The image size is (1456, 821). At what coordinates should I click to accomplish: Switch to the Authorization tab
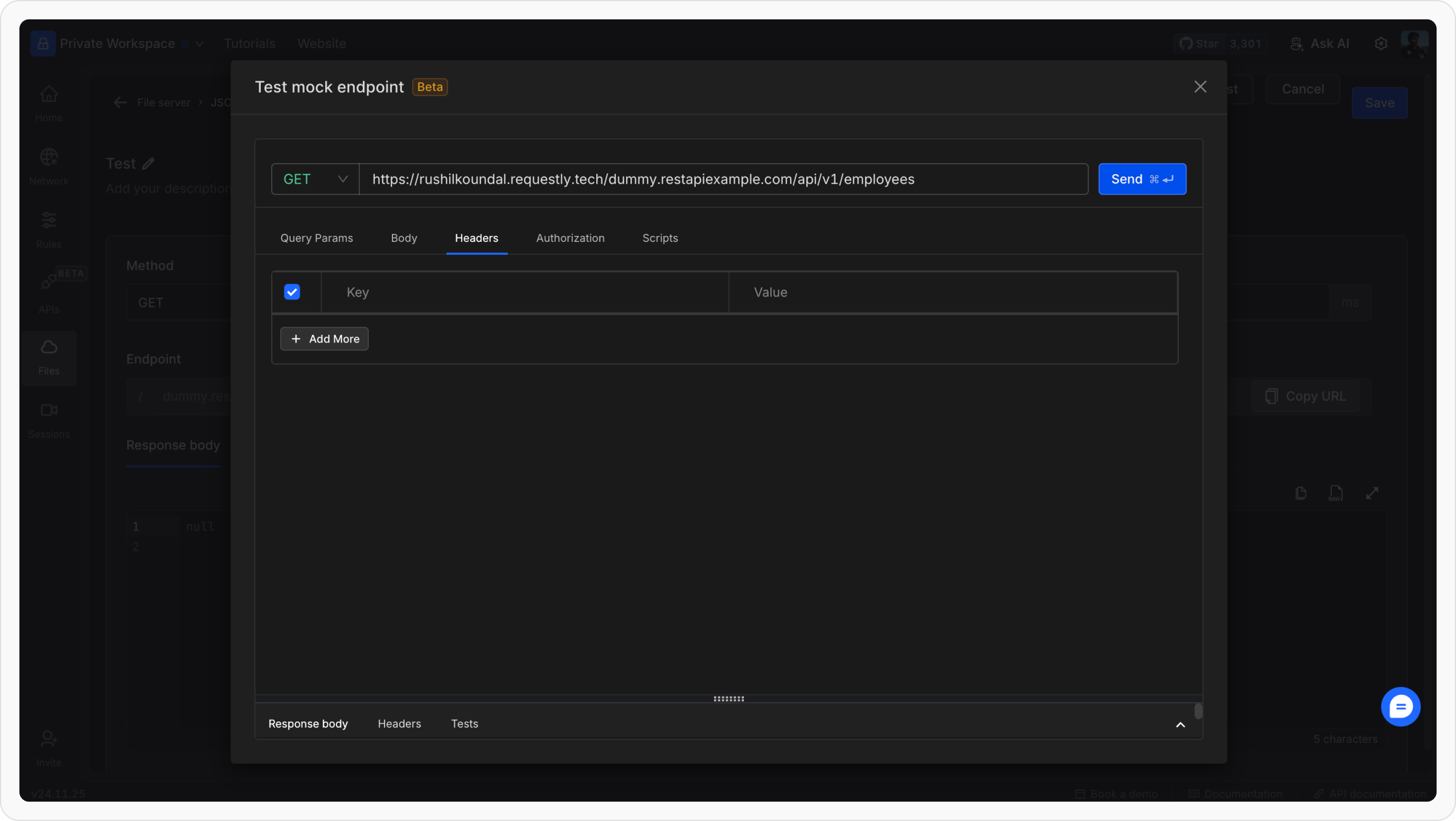click(x=570, y=238)
